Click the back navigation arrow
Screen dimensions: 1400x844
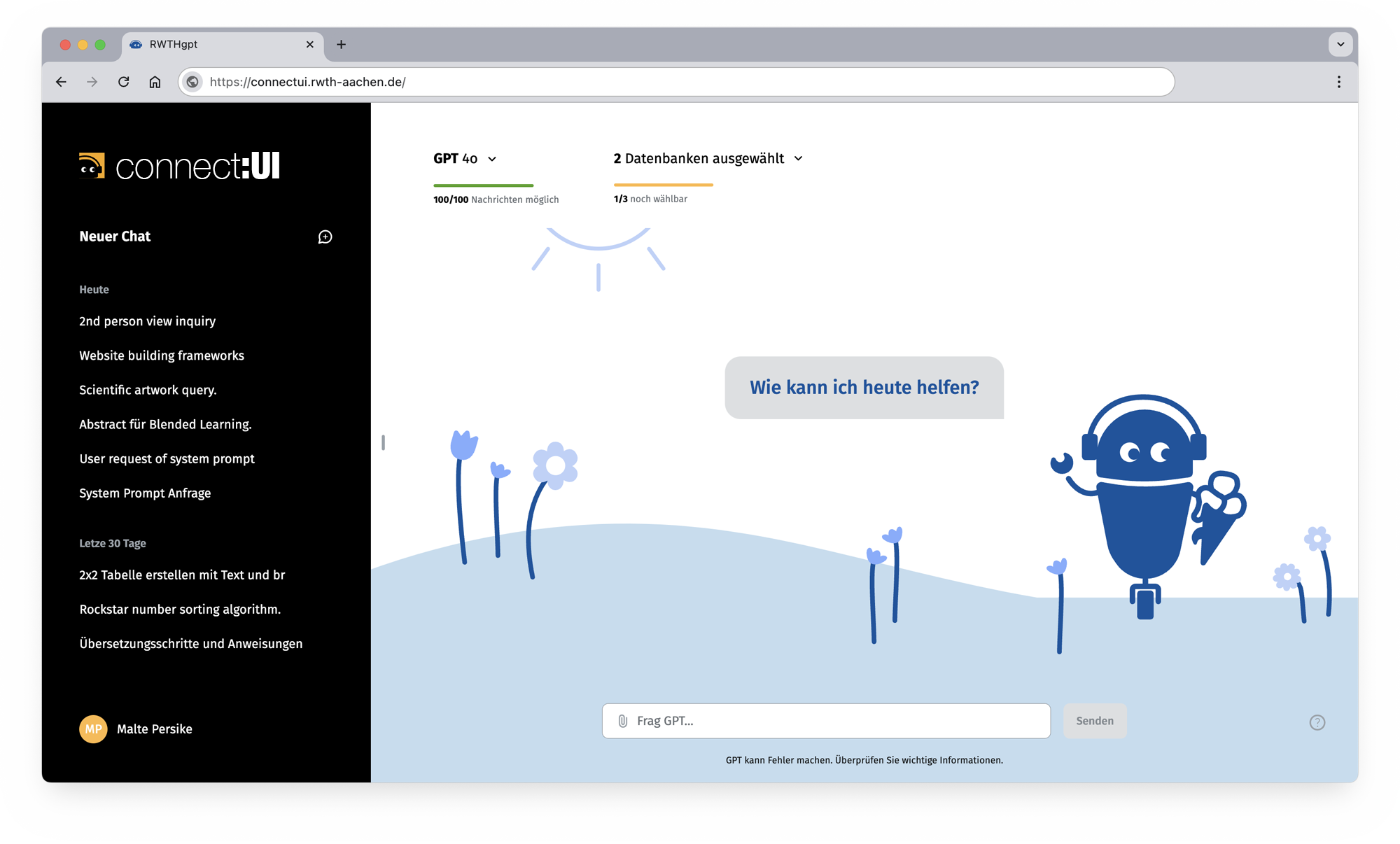point(61,82)
